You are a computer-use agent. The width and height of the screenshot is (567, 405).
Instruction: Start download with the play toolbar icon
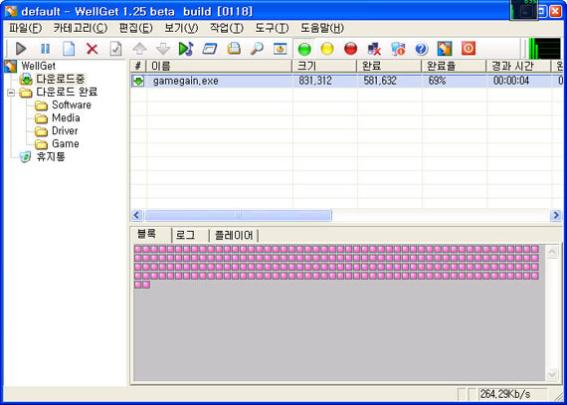[21, 49]
